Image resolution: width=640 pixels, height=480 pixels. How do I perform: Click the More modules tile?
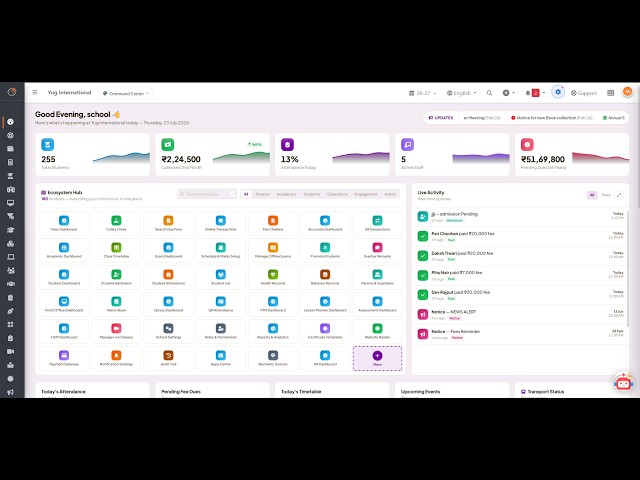[x=377, y=358]
